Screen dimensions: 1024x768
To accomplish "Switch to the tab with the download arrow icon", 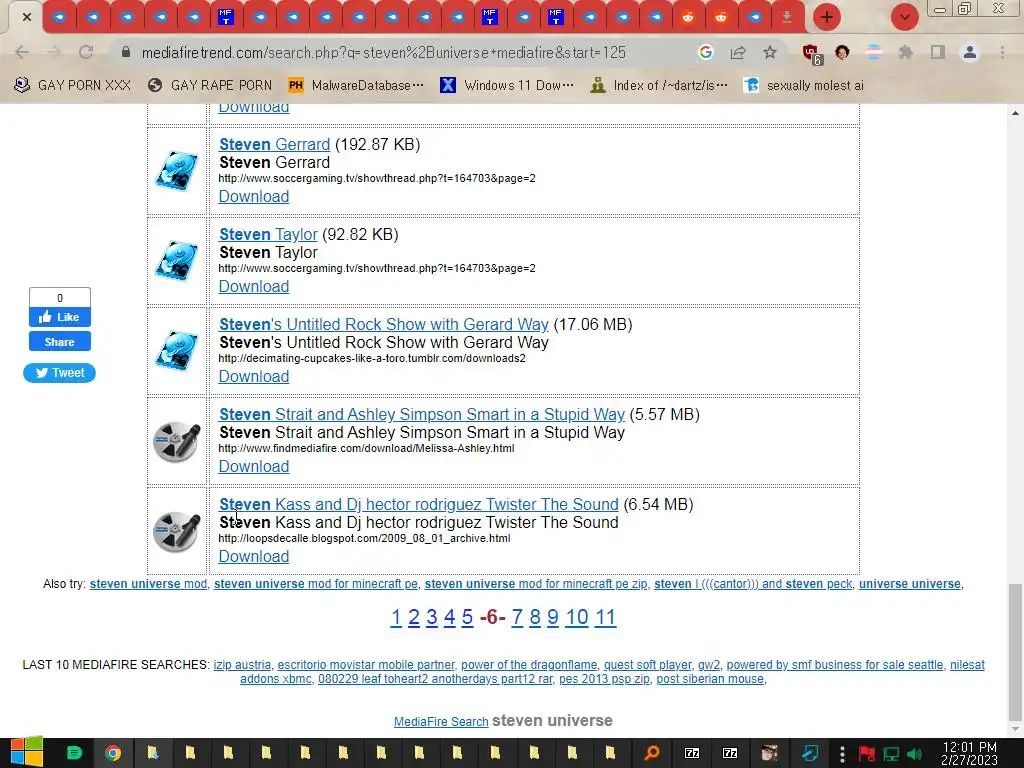I will (x=787, y=17).
